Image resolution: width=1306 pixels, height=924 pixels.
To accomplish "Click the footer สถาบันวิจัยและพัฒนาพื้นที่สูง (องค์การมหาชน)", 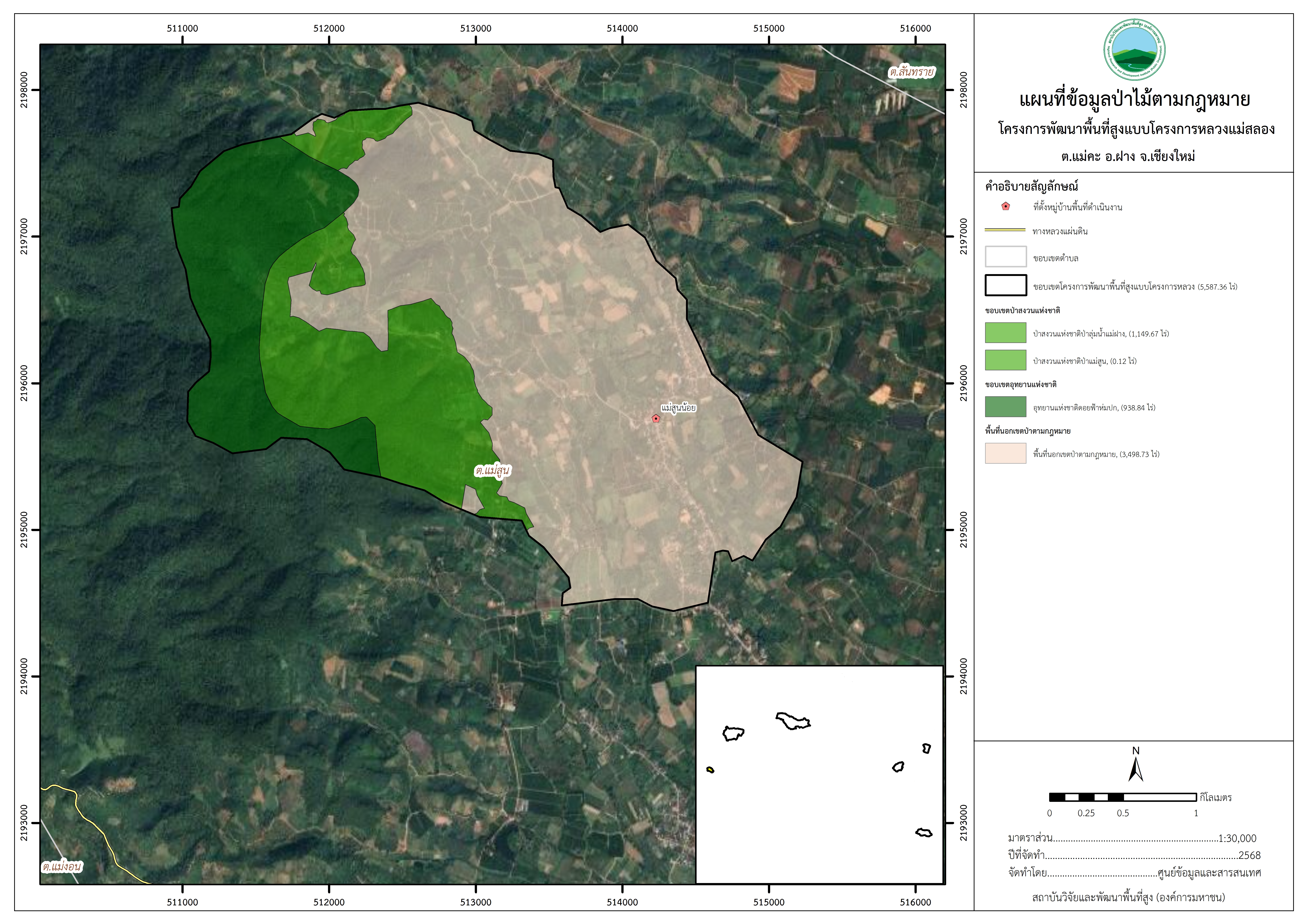I will coord(1129,898).
